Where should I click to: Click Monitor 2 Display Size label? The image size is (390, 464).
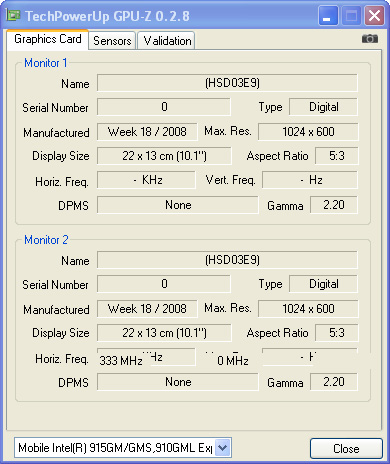click(x=61, y=333)
